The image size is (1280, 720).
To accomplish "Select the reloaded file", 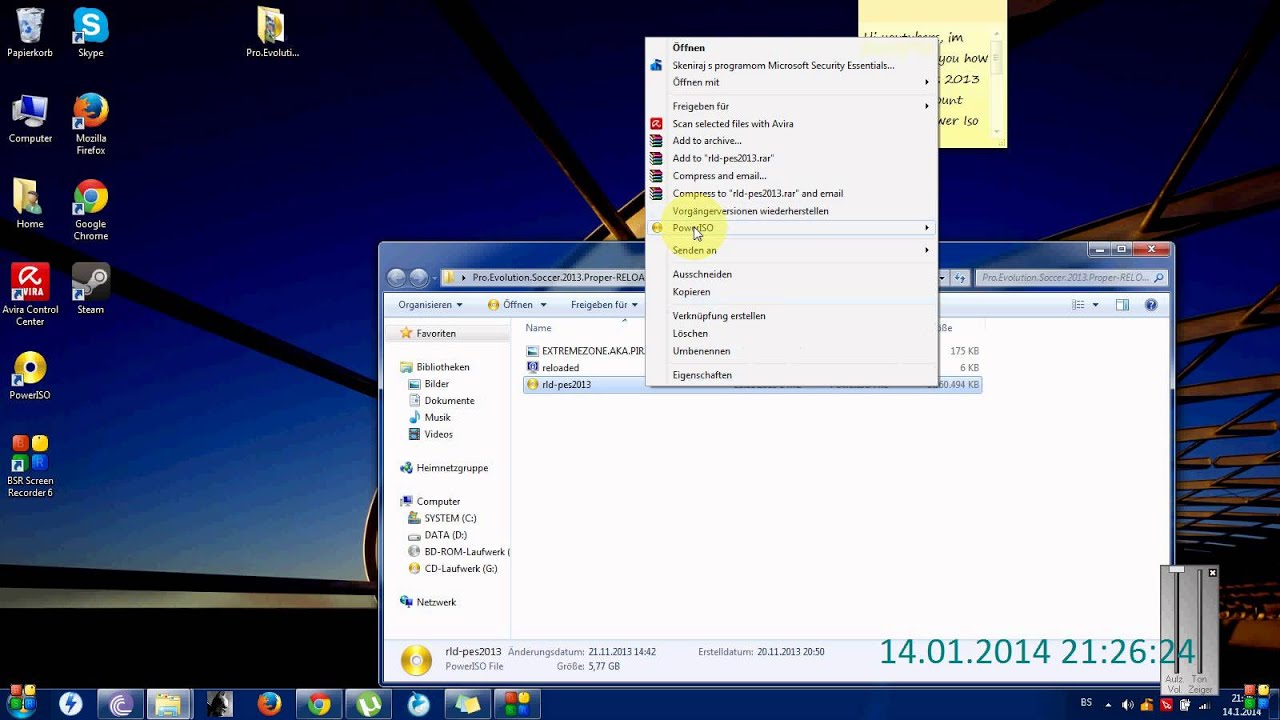I will coord(552,368).
